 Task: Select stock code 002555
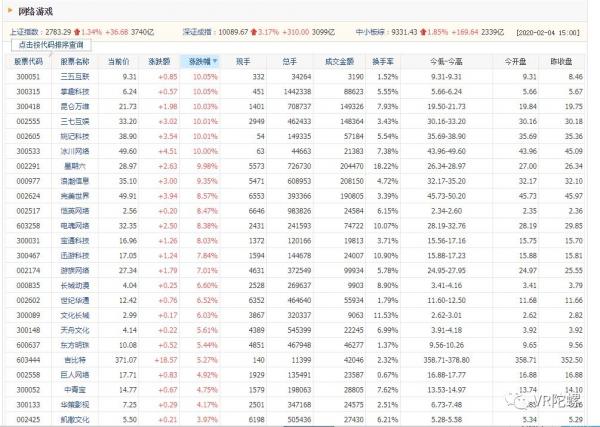click(28, 122)
